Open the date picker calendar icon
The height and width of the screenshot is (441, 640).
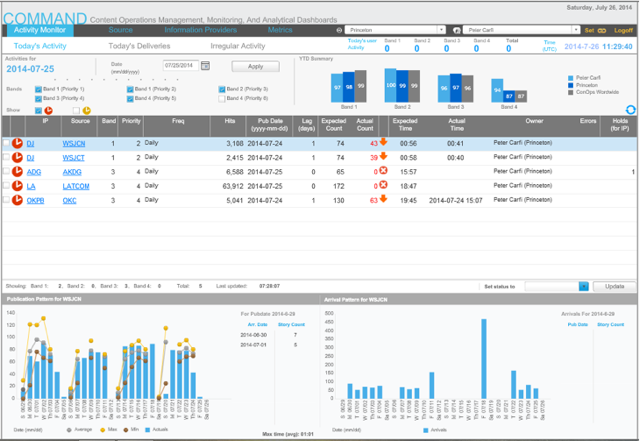click(x=205, y=65)
